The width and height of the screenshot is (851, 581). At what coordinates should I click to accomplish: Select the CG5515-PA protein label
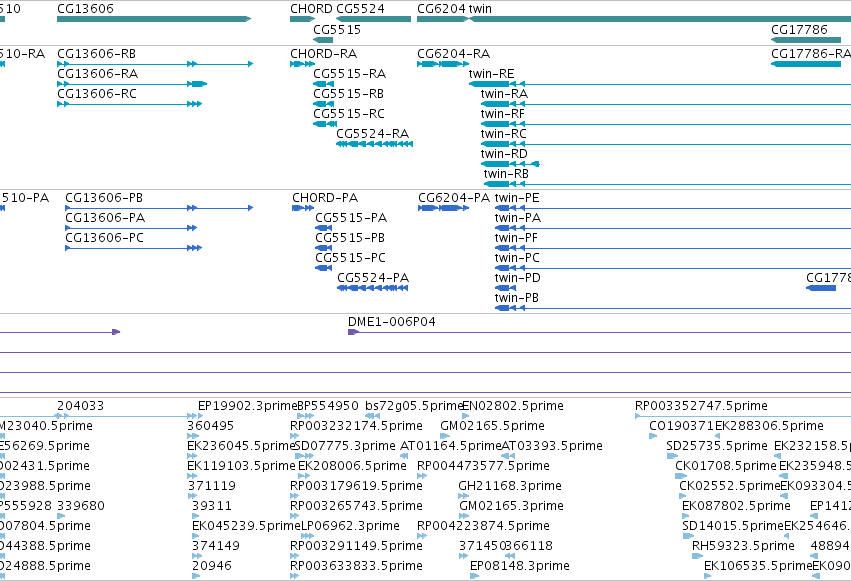coord(351,218)
